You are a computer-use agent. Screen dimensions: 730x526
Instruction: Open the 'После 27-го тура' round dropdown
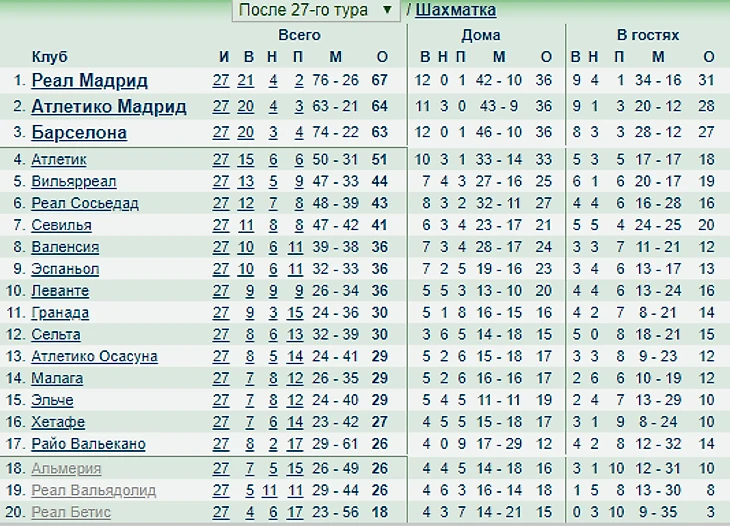point(316,10)
